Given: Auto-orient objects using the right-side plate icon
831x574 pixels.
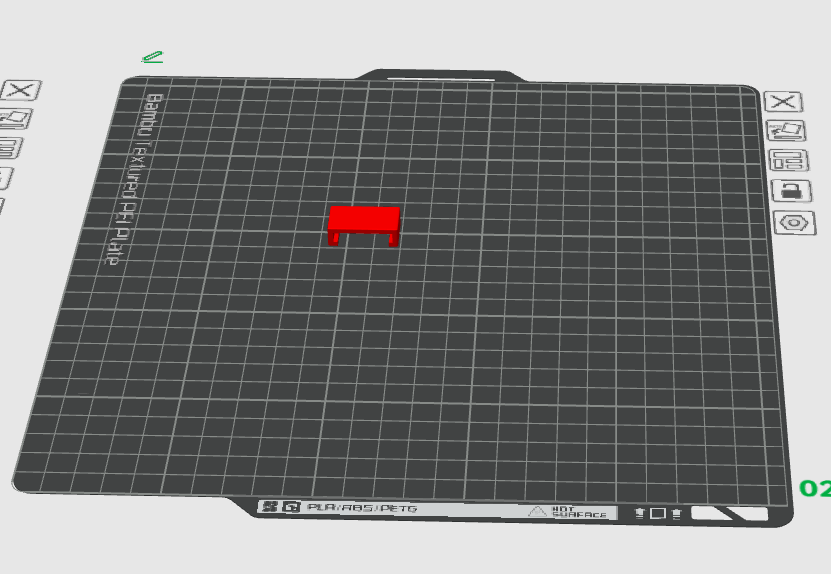Looking at the screenshot, I should pos(786,130).
